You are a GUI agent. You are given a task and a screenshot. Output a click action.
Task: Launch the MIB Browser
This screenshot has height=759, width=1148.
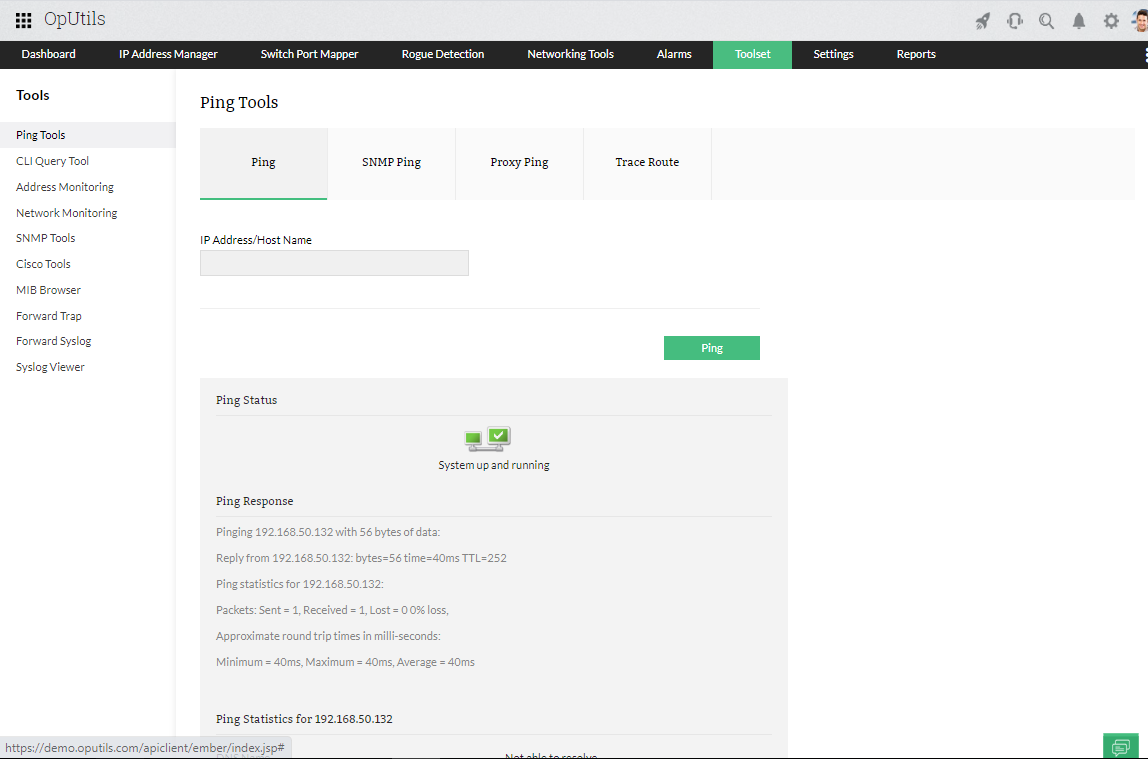tap(48, 290)
